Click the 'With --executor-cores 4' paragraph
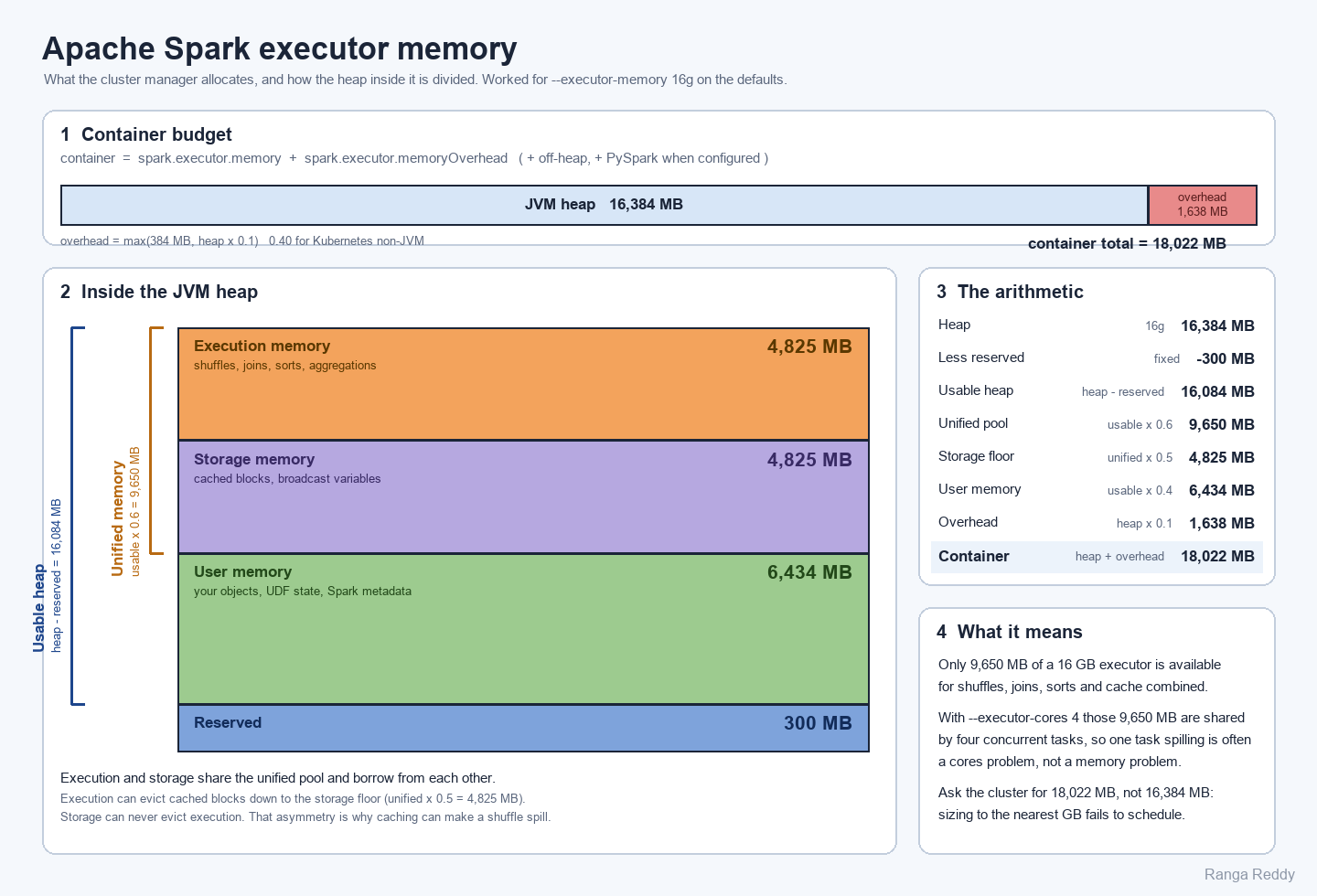The height and width of the screenshot is (896, 1317). [x=1095, y=740]
